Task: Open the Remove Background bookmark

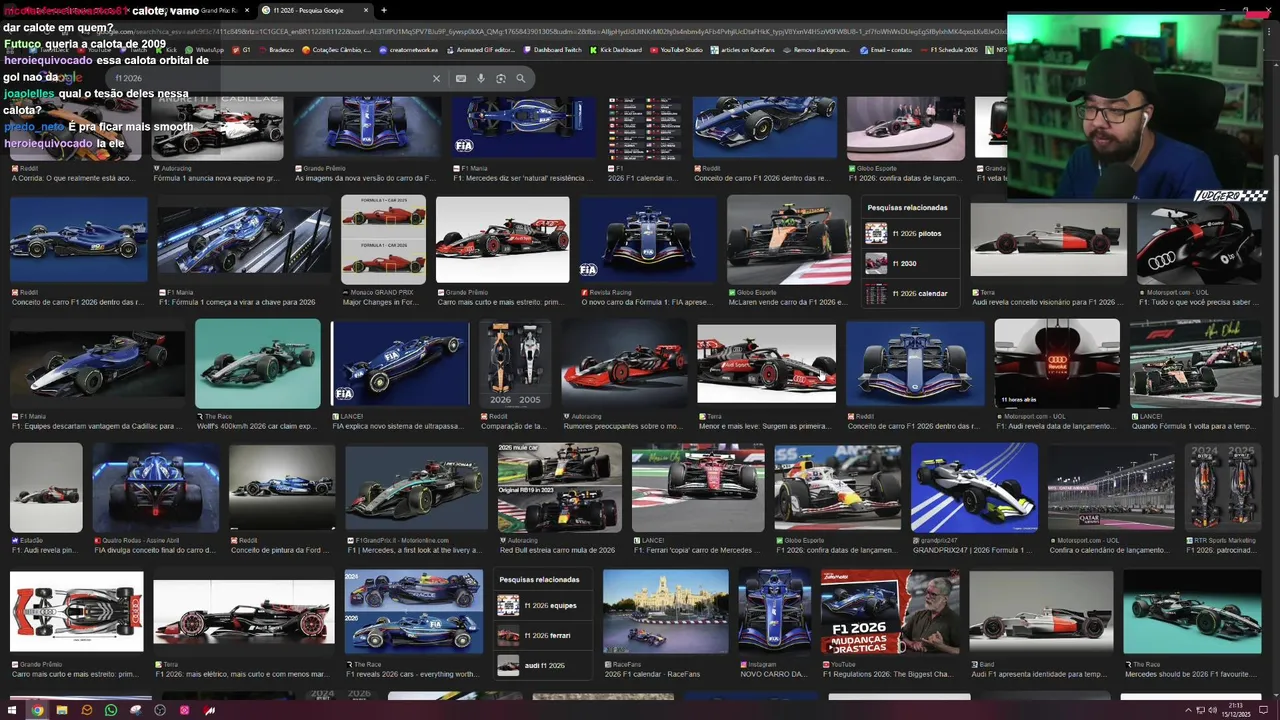Action: [817, 50]
